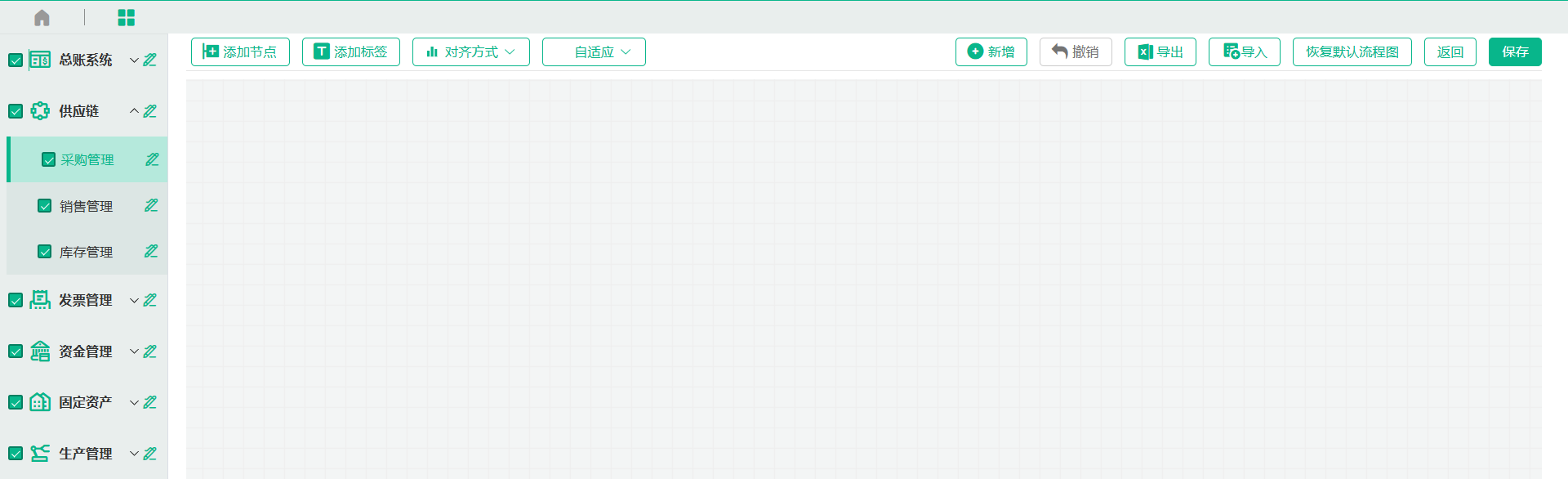Open the 固定资产 menu item
The image size is (1568, 479).
coord(86,403)
